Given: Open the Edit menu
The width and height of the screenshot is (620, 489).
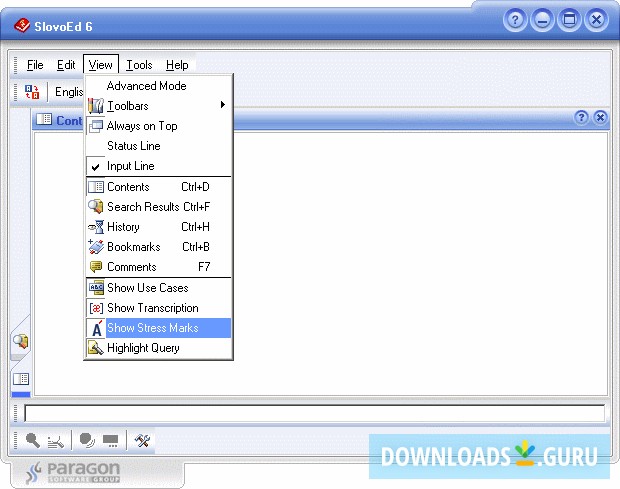Looking at the screenshot, I should click(66, 65).
